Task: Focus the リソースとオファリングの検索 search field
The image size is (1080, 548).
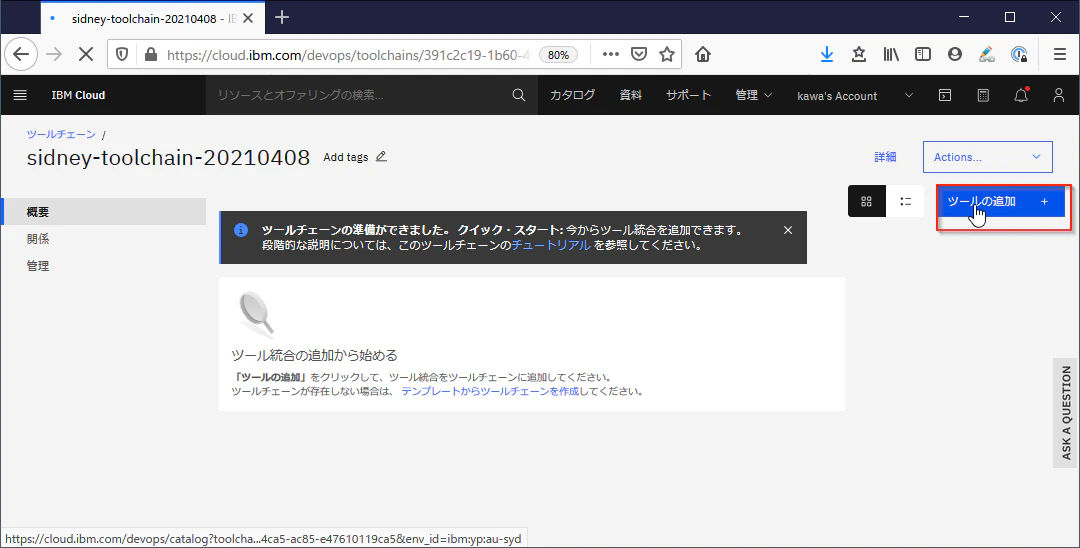Action: pos(358,95)
